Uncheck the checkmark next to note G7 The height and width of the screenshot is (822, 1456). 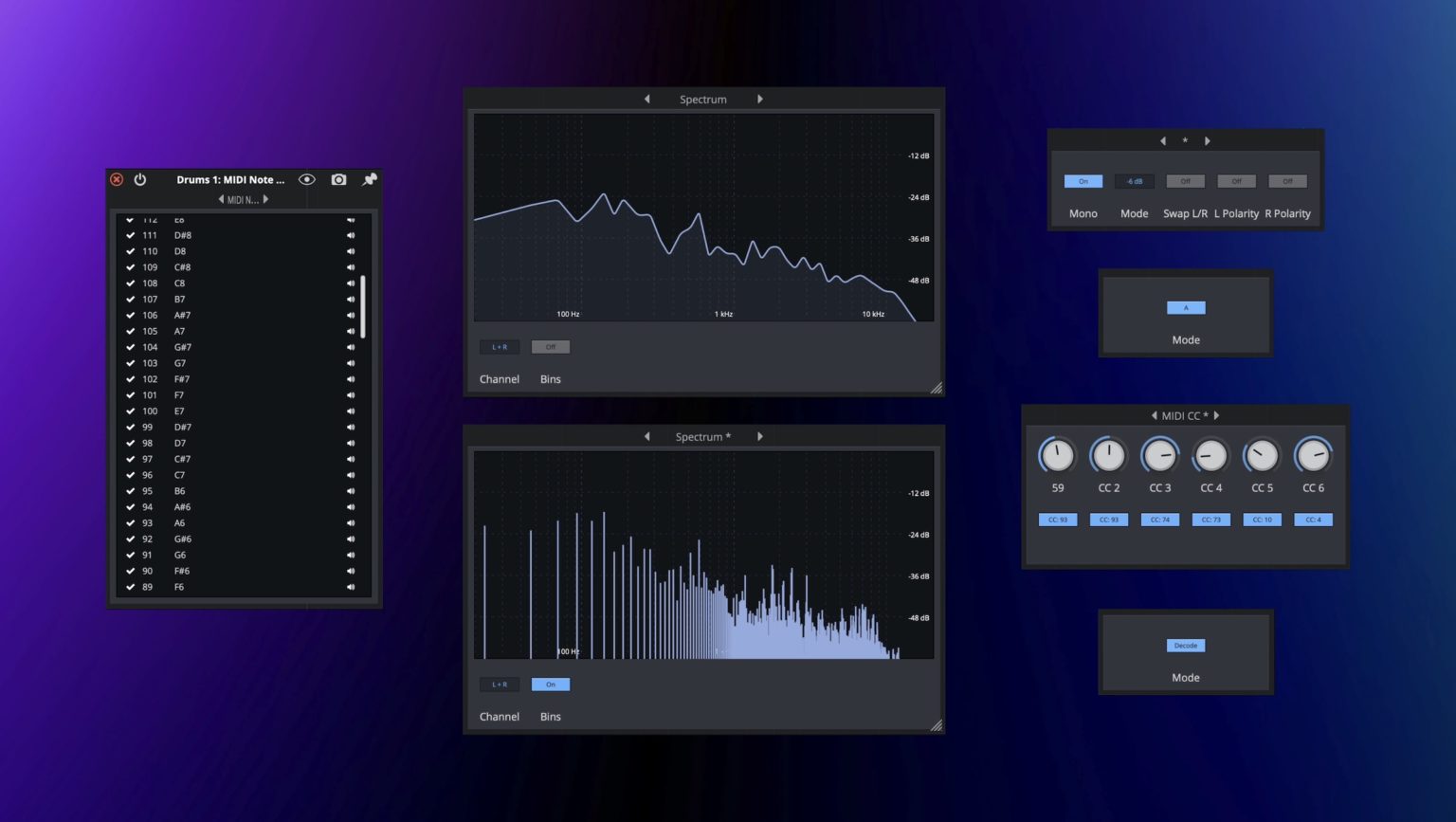pyautogui.click(x=130, y=363)
